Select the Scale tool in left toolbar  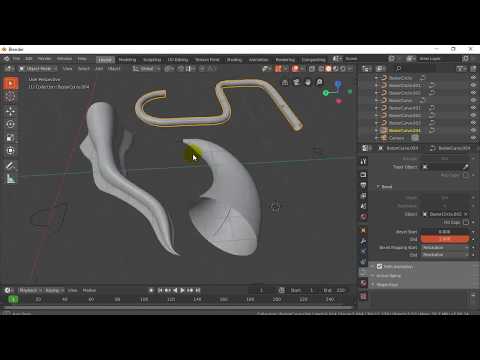coord(10,138)
